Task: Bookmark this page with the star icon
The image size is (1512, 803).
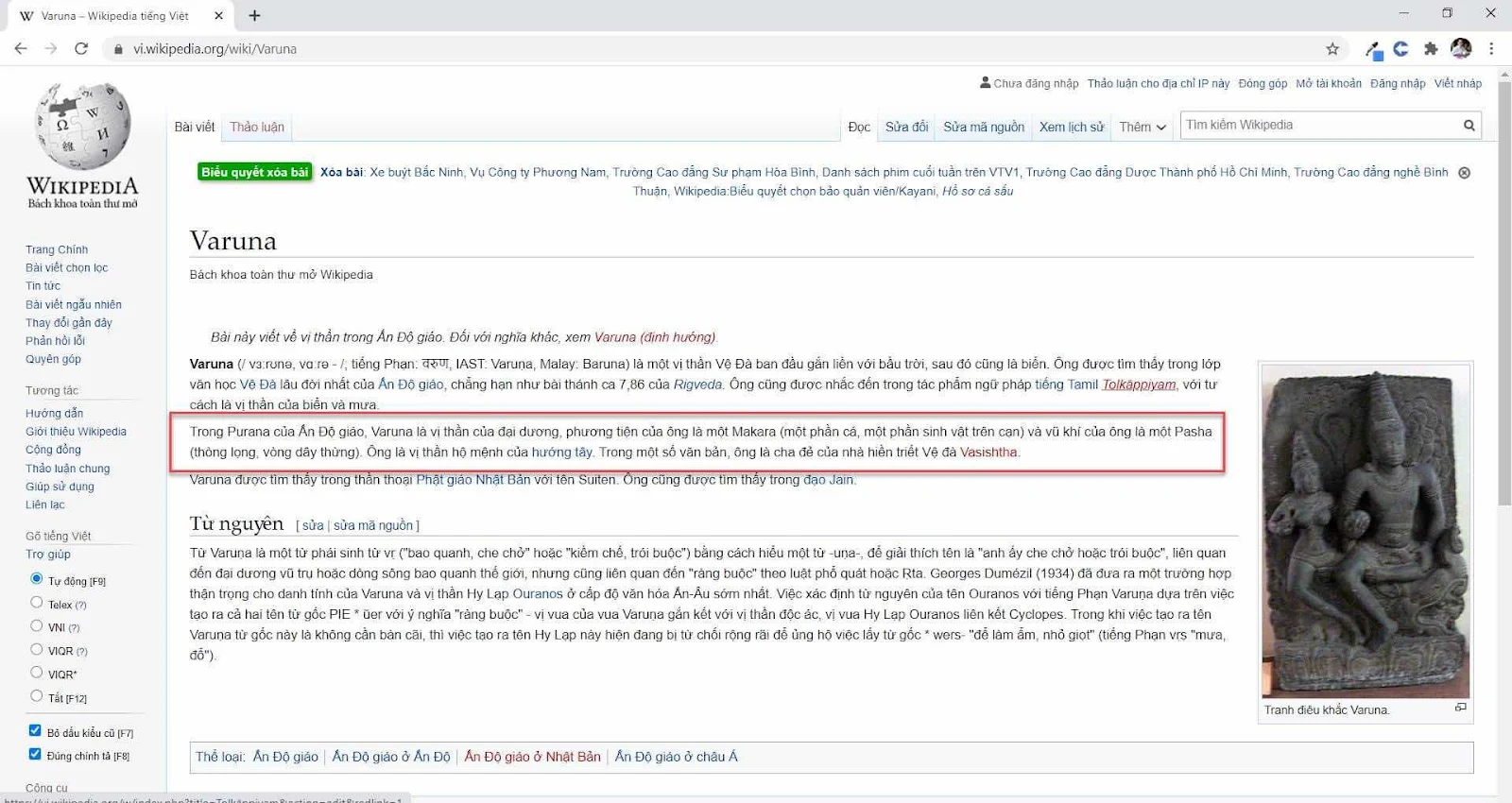Action: click(x=1332, y=48)
